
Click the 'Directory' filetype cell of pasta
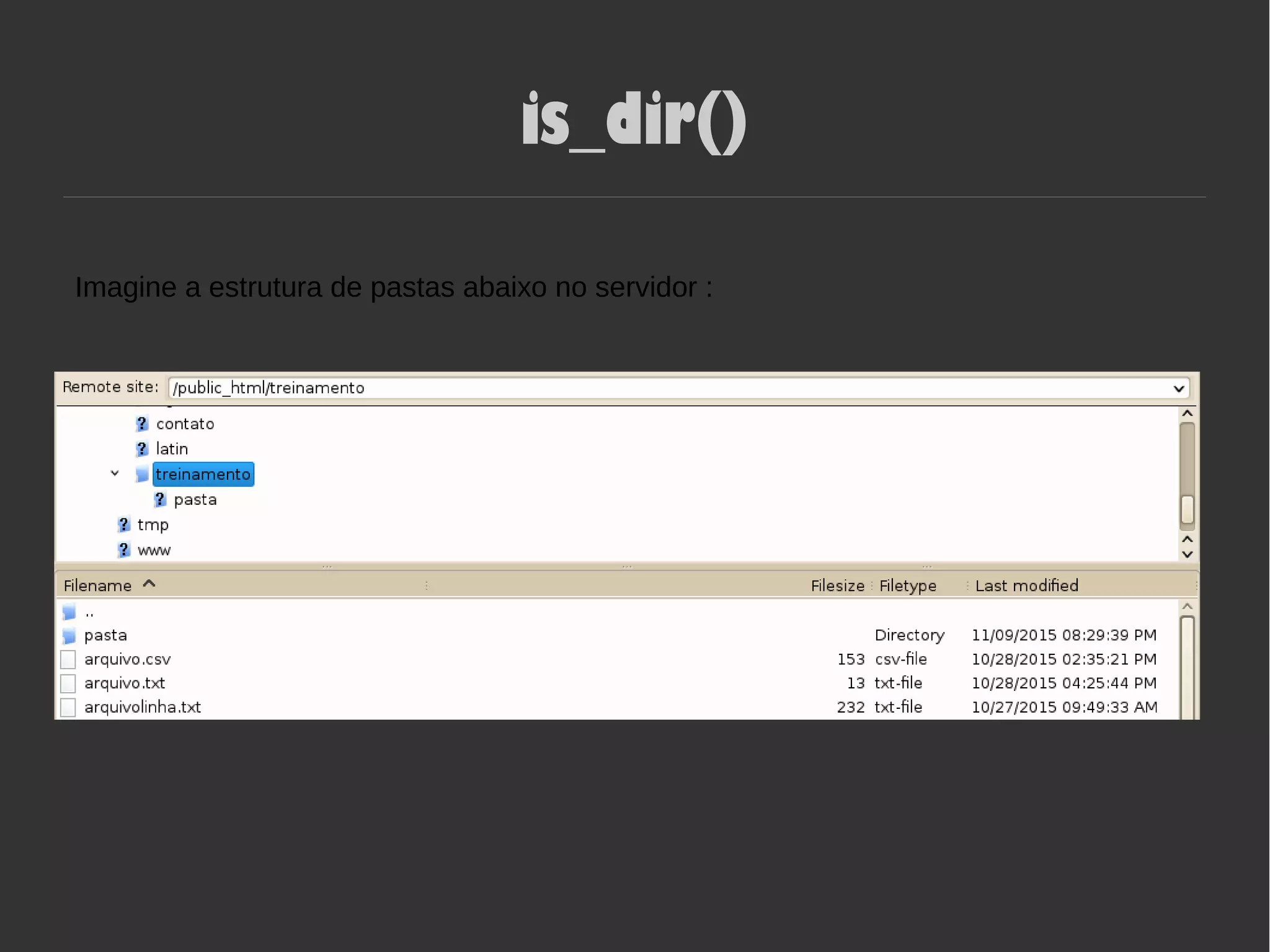point(909,636)
